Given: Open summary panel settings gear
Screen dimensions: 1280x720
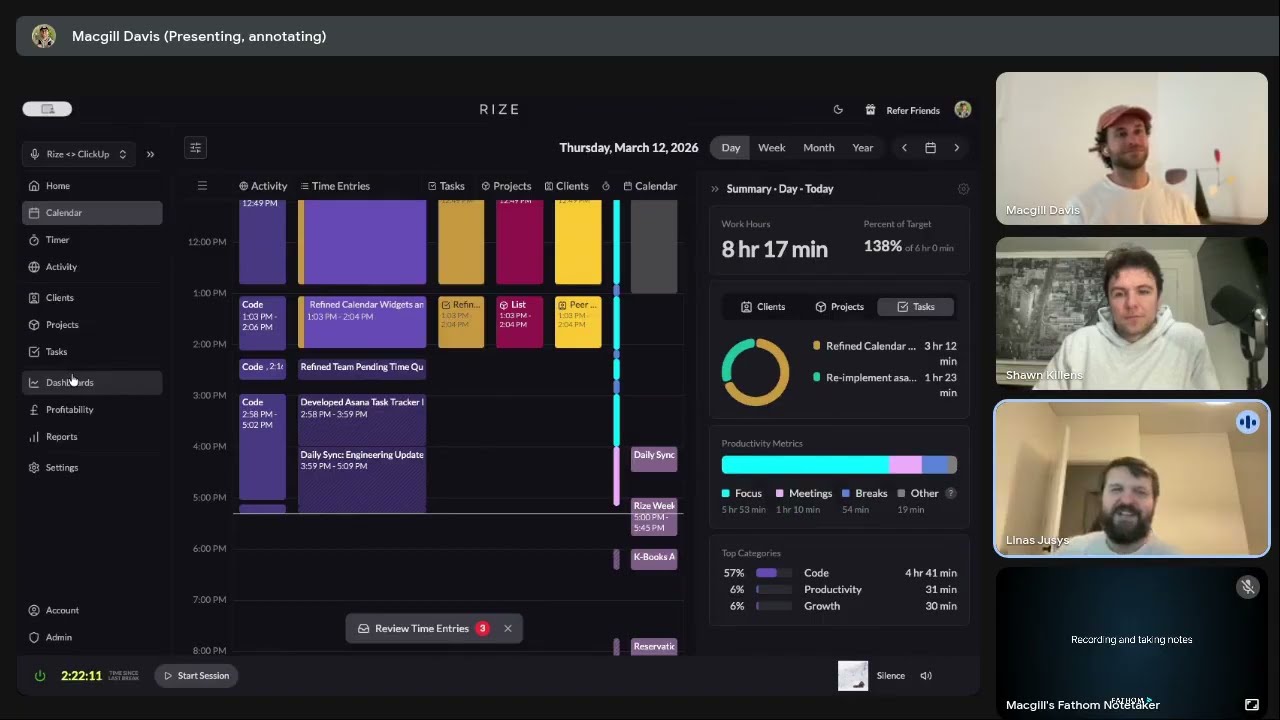Looking at the screenshot, I should [x=963, y=189].
